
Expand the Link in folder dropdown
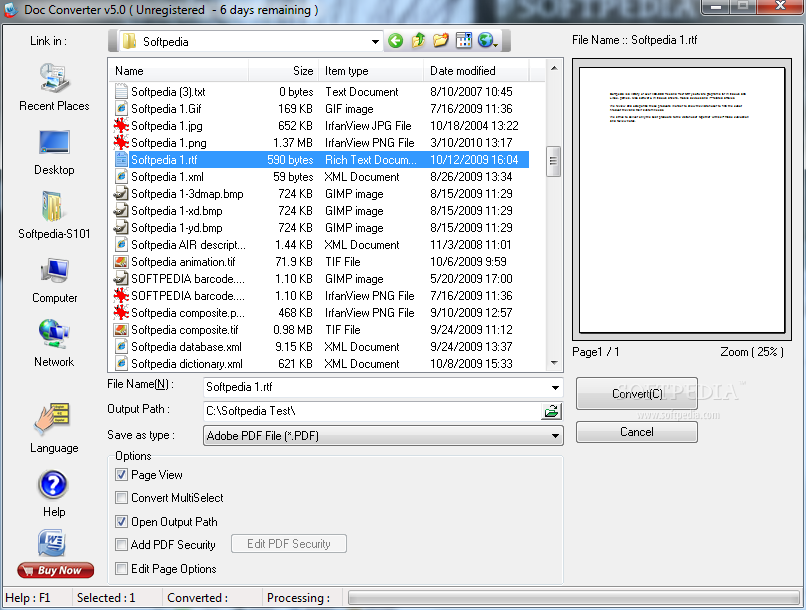375,42
